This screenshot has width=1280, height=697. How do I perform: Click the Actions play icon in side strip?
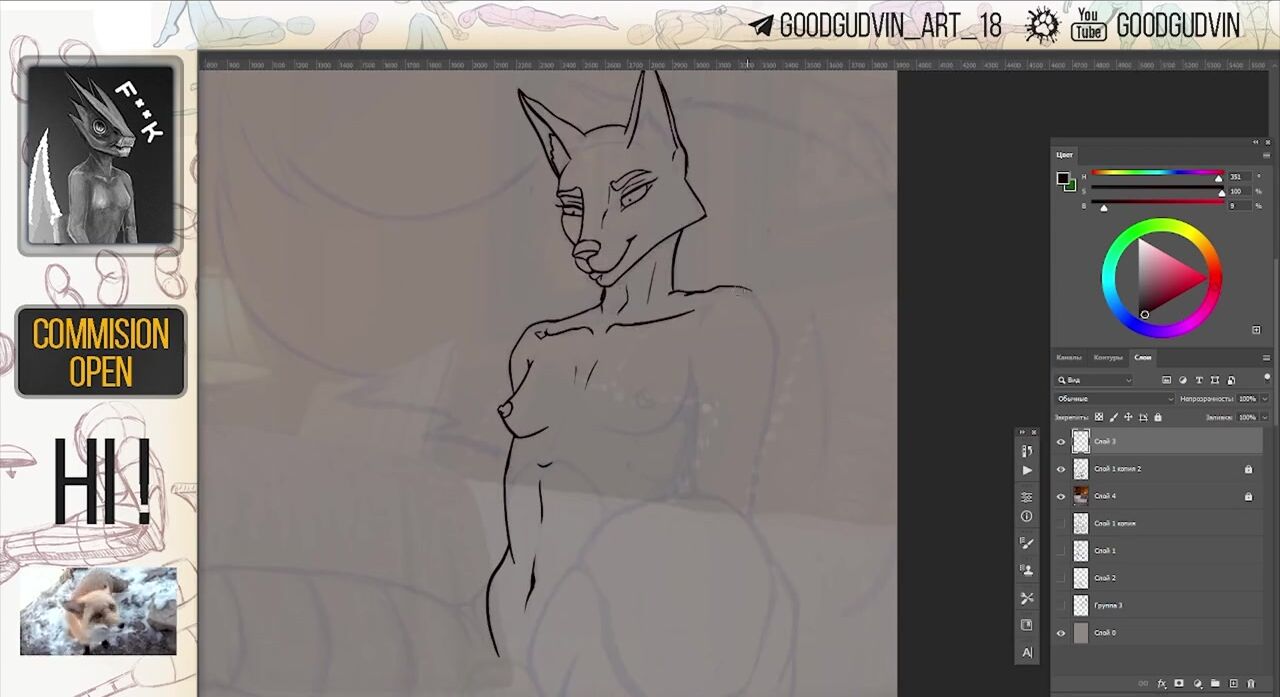(x=1027, y=470)
